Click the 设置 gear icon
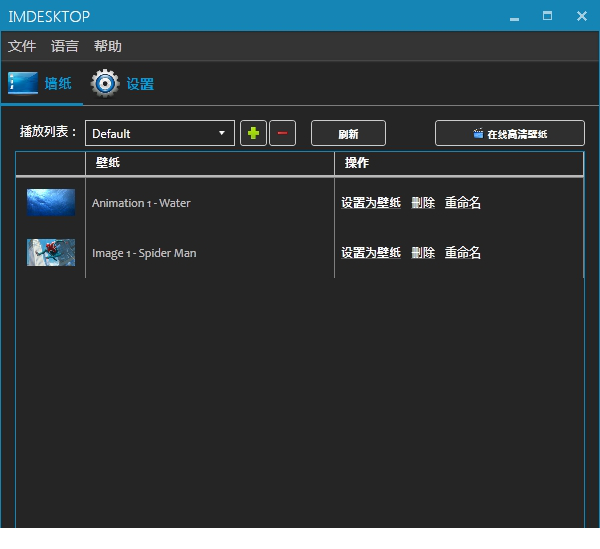This screenshot has width=600, height=549. 105,83
